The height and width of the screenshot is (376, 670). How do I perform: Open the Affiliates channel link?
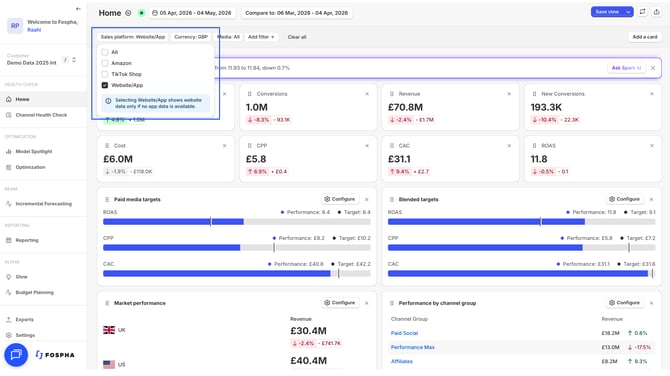tap(402, 361)
